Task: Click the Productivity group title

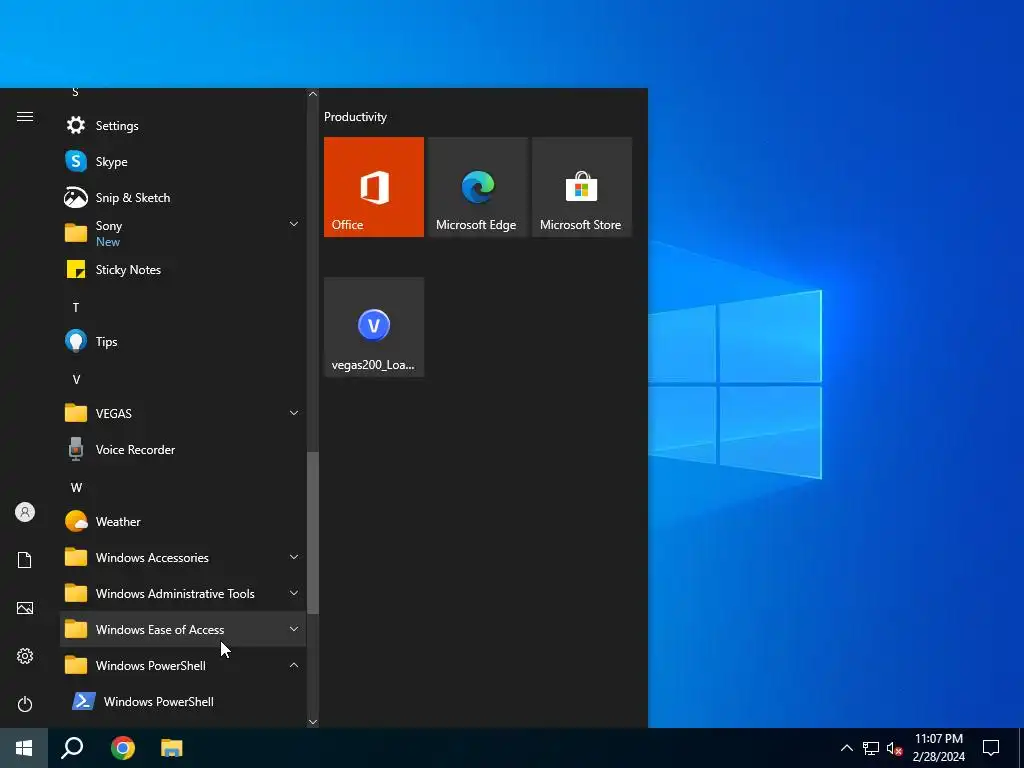Action: click(355, 117)
